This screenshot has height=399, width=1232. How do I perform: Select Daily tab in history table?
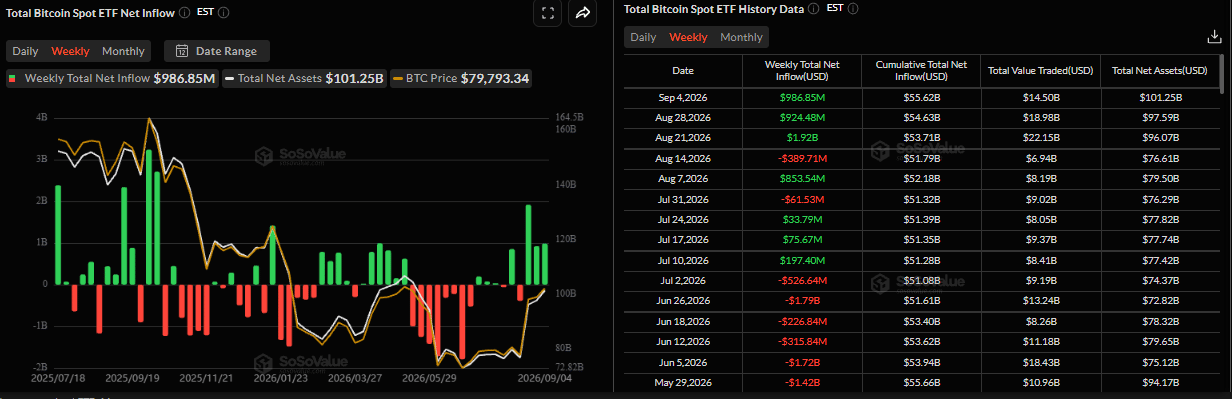(643, 37)
